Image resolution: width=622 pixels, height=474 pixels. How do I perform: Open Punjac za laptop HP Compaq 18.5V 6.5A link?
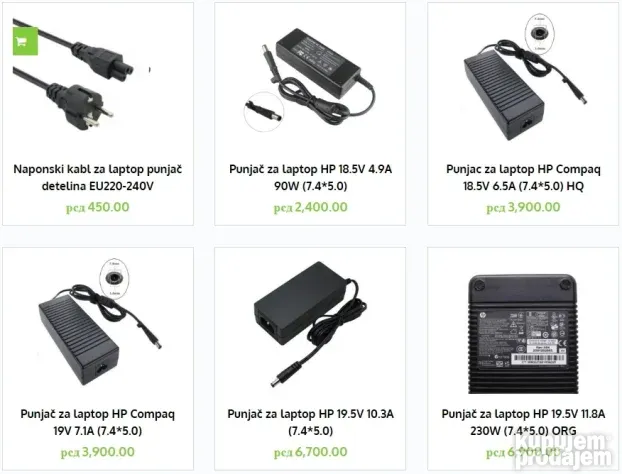pyautogui.click(x=523, y=177)
